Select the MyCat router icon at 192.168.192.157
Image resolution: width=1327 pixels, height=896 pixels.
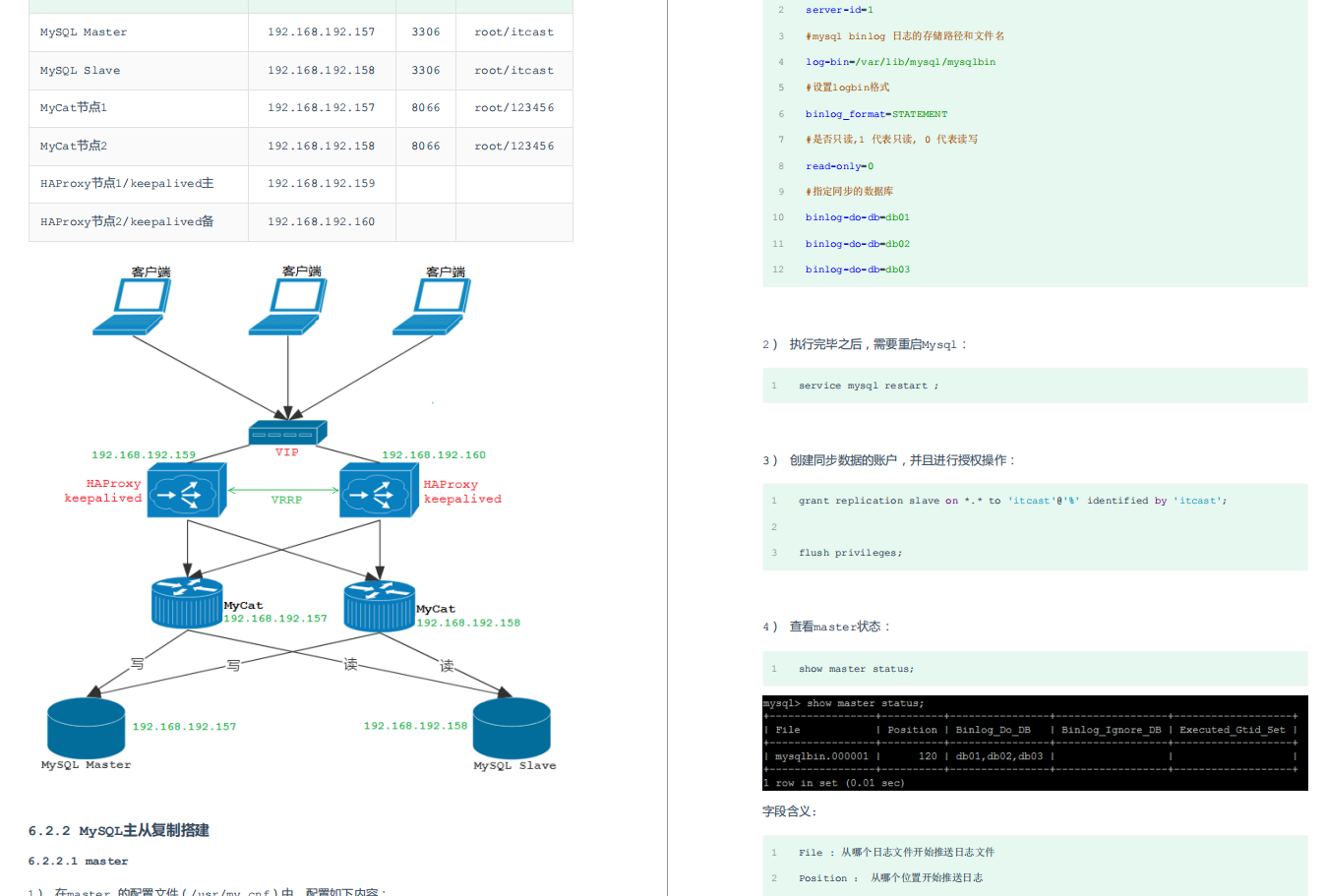pyautogui.click(x=187, y=603)
